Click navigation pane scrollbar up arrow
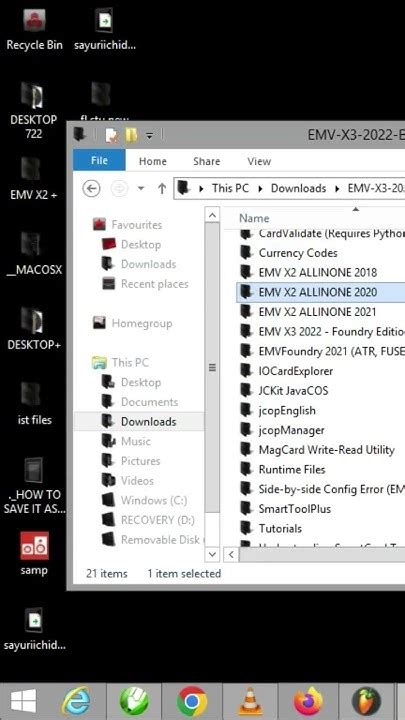Viewport: 405px width, 720px height. pyautogui.click(x=212, y=215)
